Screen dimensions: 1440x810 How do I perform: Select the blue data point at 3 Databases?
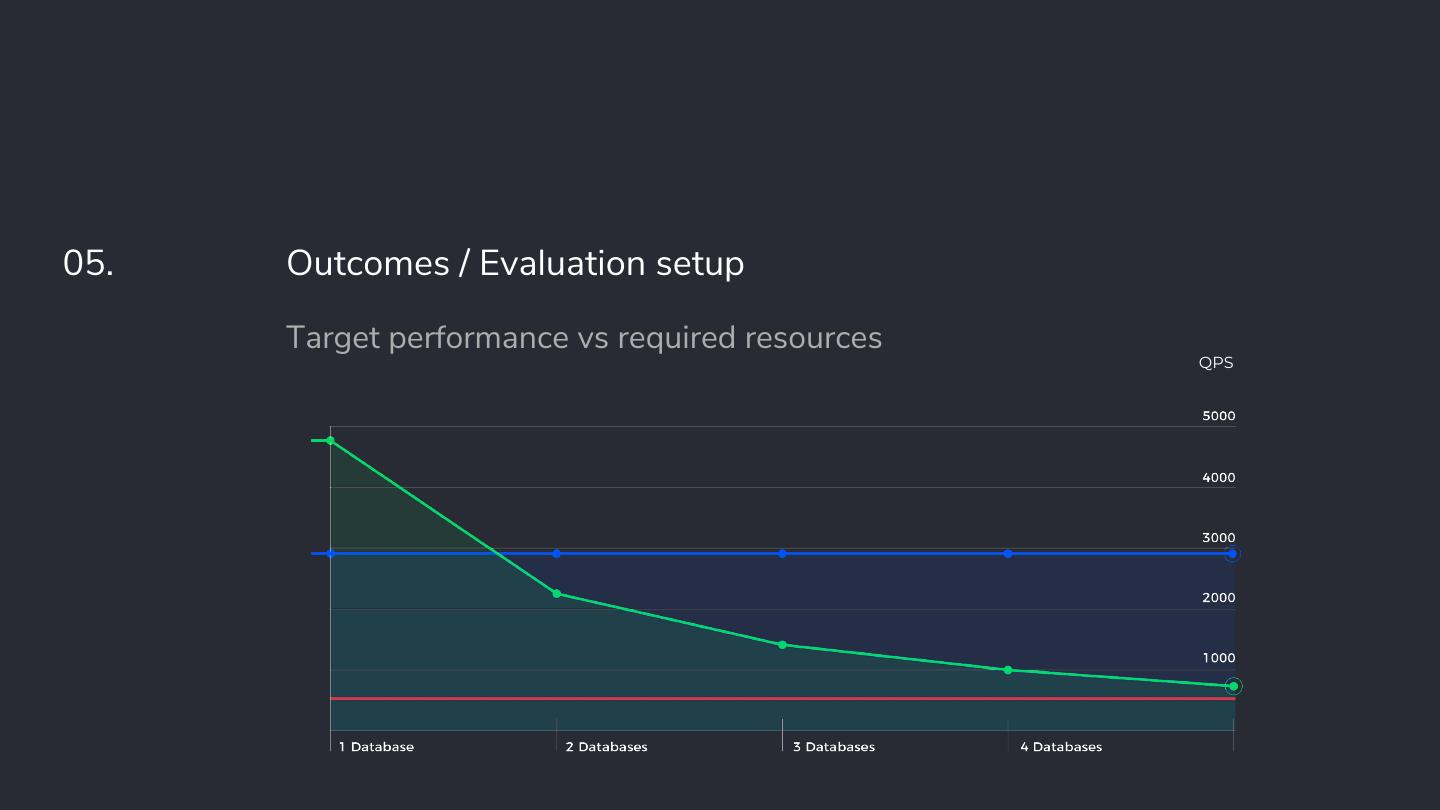click(x=782, y=553)
